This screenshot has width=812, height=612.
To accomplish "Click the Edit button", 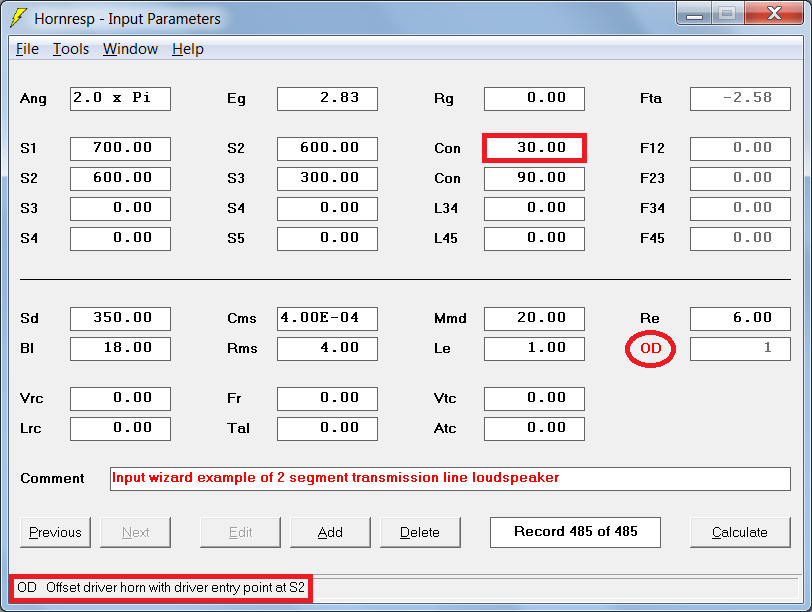I will click(240, 532).
